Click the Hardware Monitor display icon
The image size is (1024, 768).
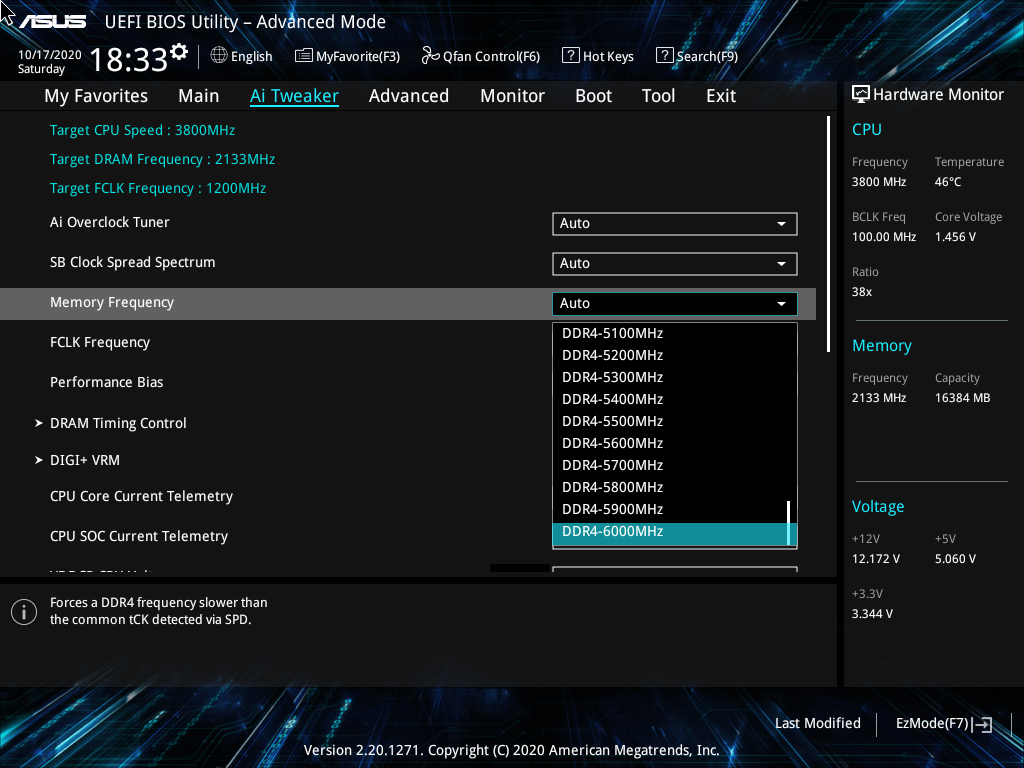click(x=861, y=95)
